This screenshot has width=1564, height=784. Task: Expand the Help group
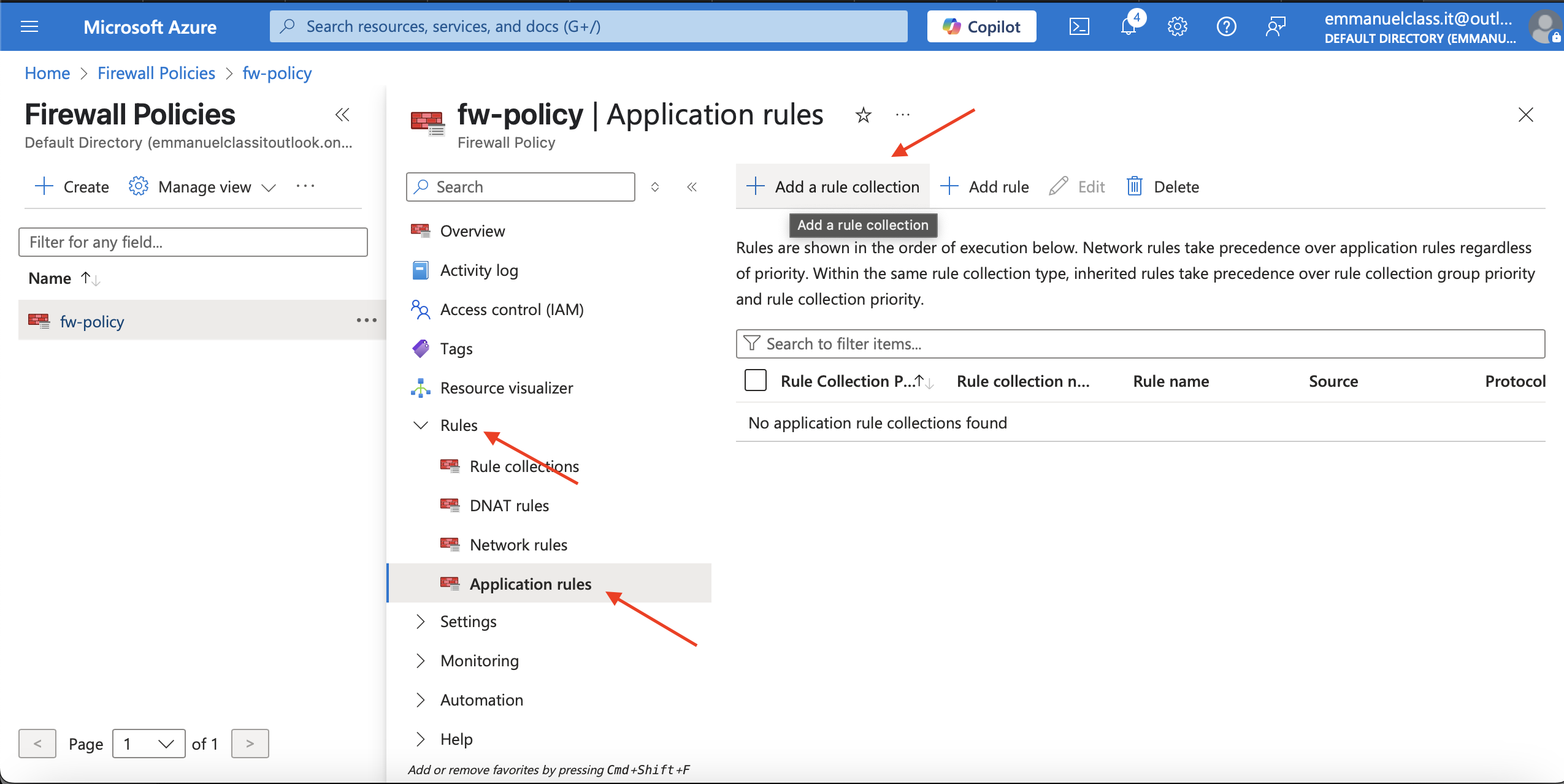point(456,739)
